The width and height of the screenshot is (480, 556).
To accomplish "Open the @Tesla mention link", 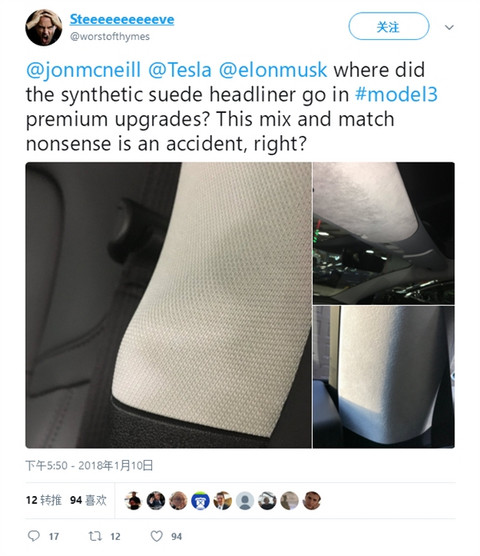I will click(x=180, y=70).
